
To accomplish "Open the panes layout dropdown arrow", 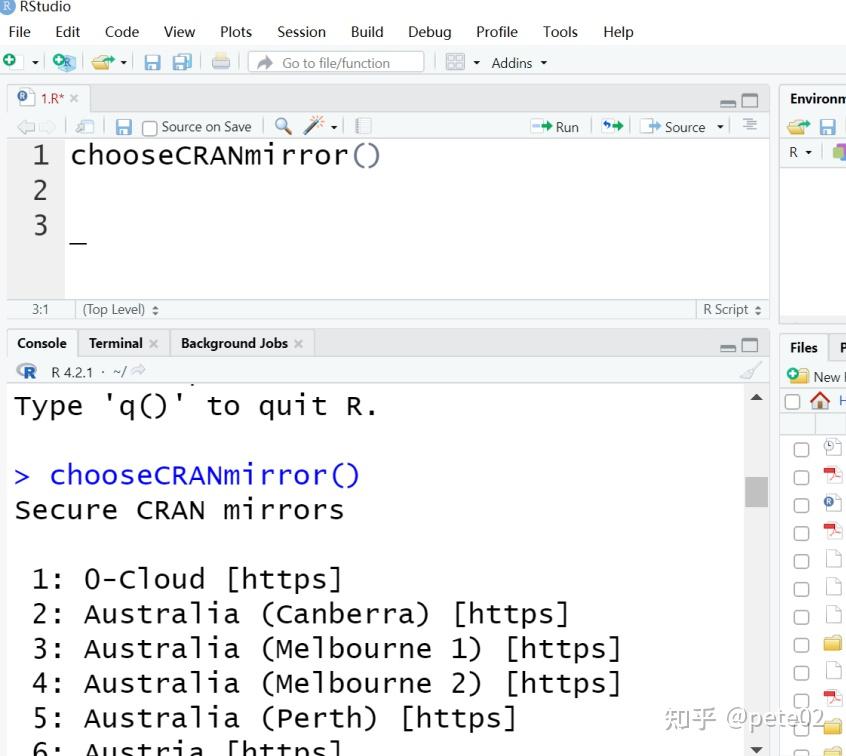I will 476,63.
